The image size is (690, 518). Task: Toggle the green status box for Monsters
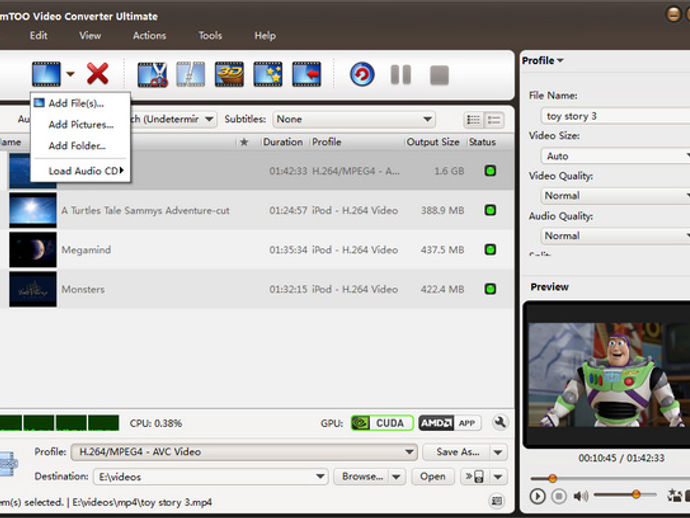coord(490,289)
